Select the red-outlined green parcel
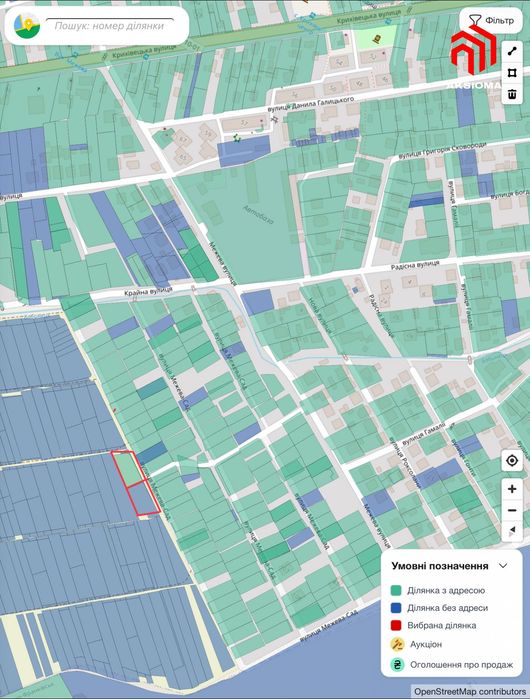The width and height of the screenshot is (530, 699). click(128, 469)
